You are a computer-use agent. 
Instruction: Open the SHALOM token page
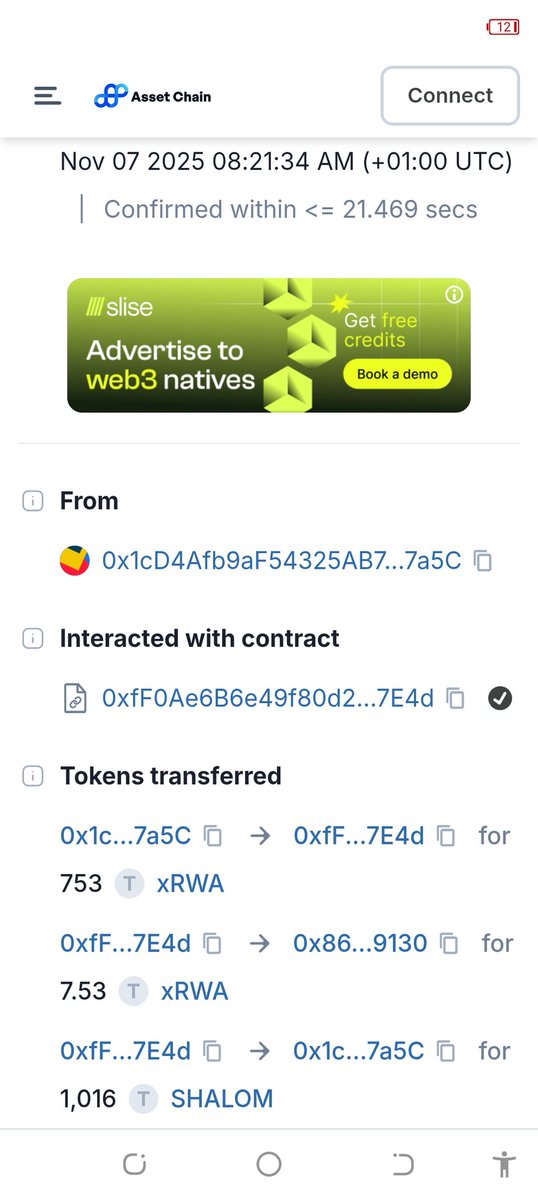tap(222, 1099)
